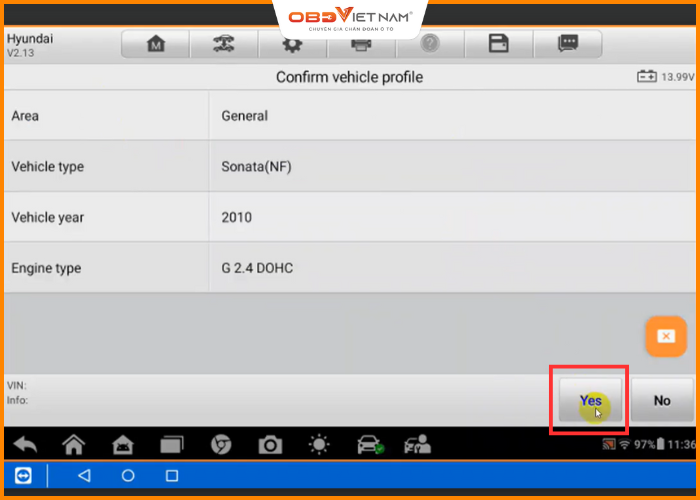
Task: Click the circle home button in blue bar
Action: pyautogui.click(x=128, y=475)
